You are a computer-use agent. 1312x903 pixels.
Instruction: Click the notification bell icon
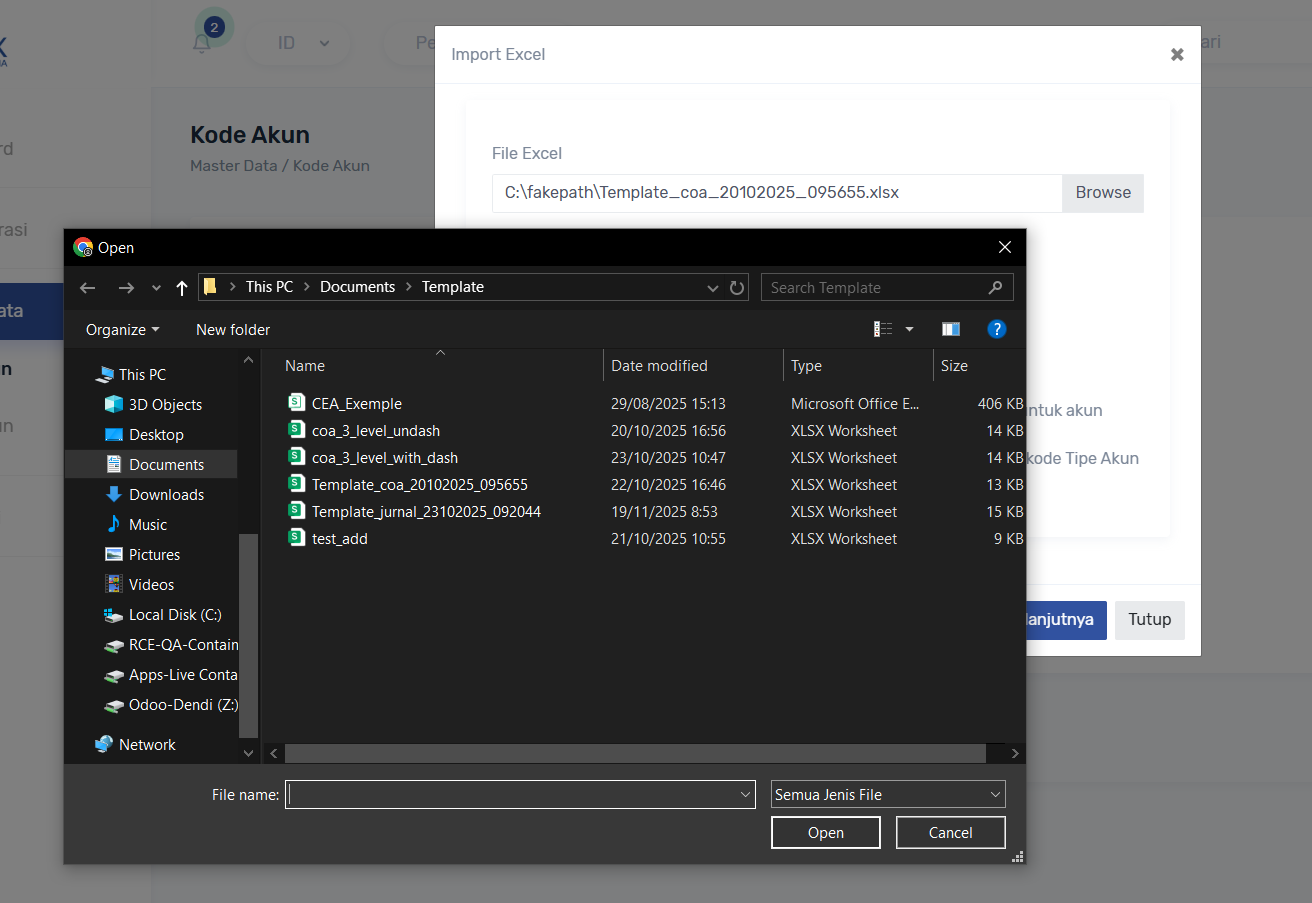pos(202,43)
